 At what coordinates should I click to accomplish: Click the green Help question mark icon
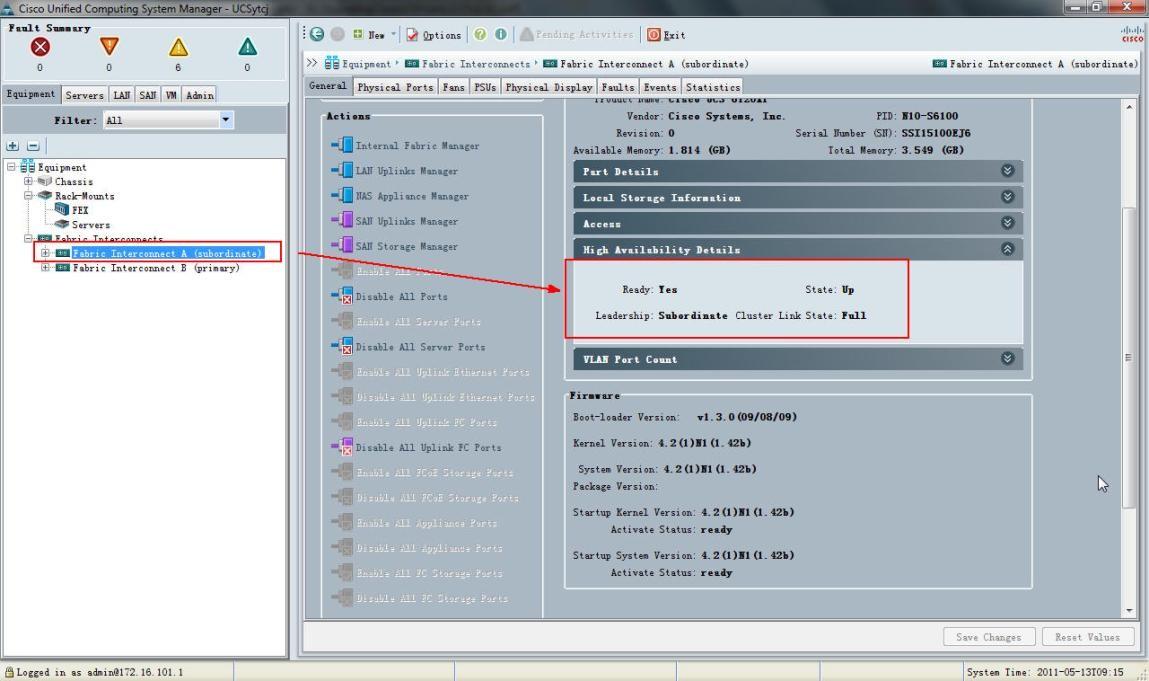pyautogui.click(x=480, y=34)
